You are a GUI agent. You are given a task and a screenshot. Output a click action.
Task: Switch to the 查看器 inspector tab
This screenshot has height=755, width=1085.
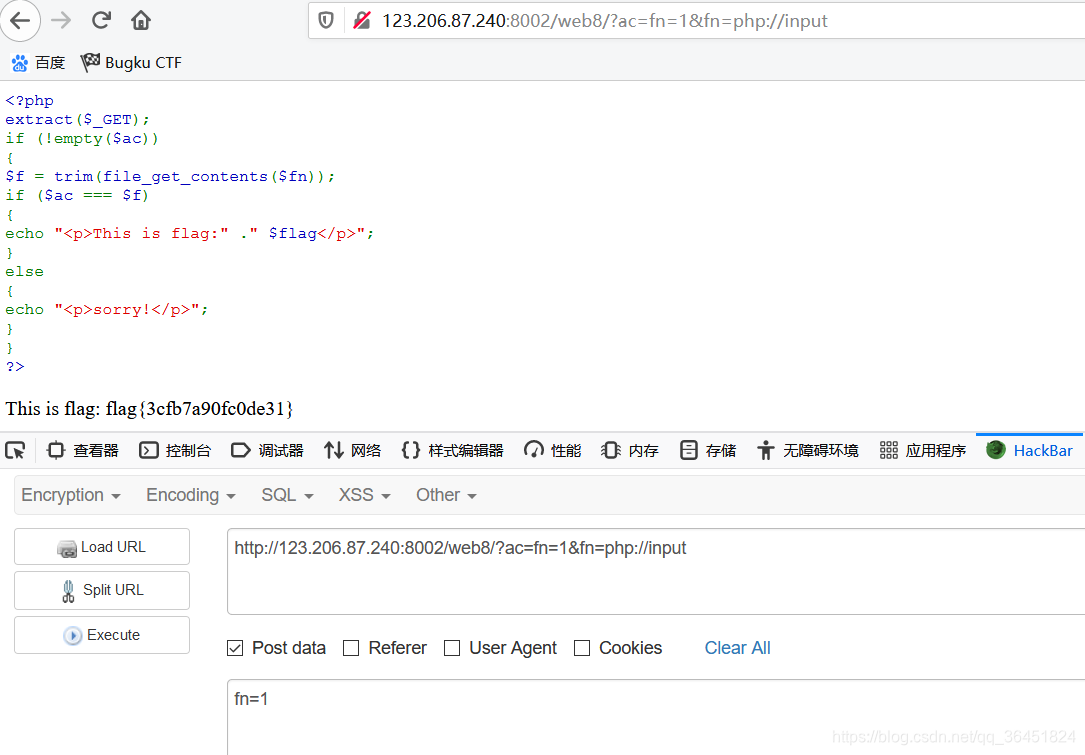82,451
